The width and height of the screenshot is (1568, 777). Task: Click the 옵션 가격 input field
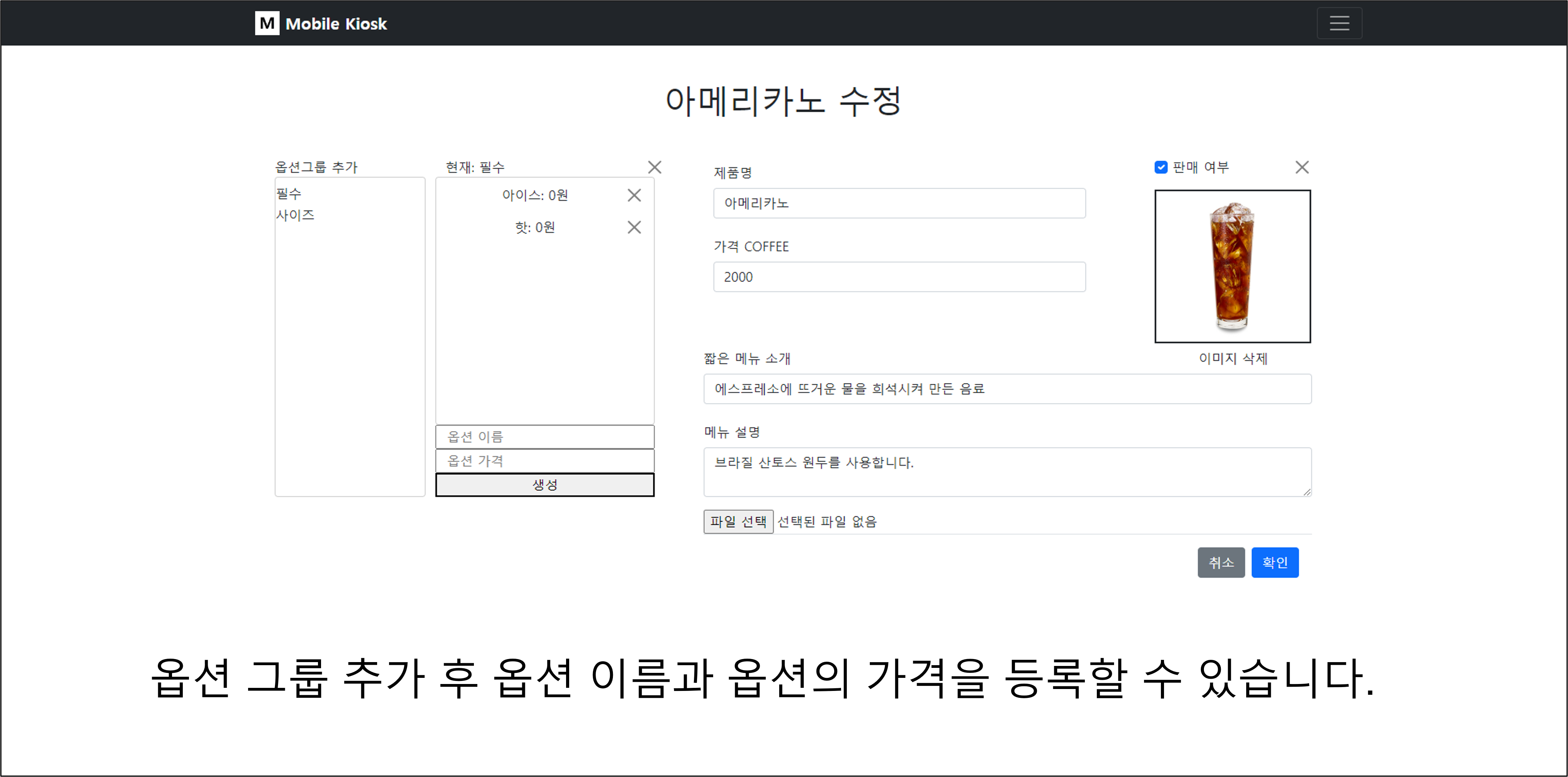pyautogui.click(x=545, y=461)
